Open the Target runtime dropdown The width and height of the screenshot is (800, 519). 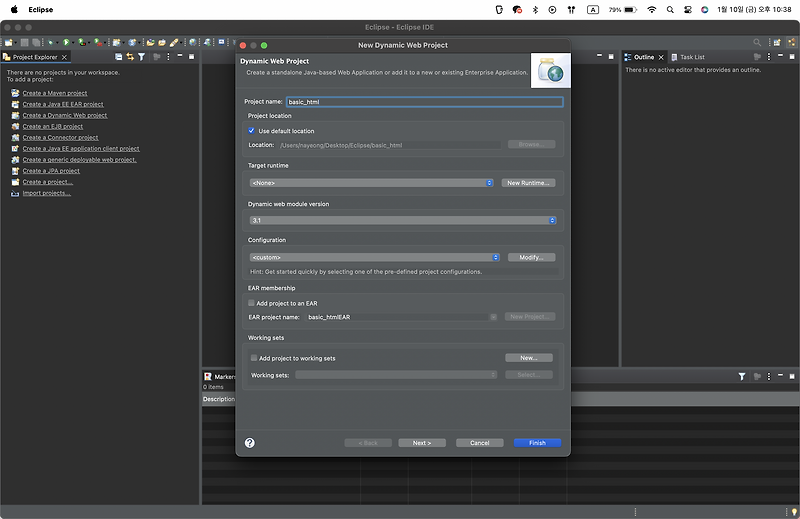(371, 183)
